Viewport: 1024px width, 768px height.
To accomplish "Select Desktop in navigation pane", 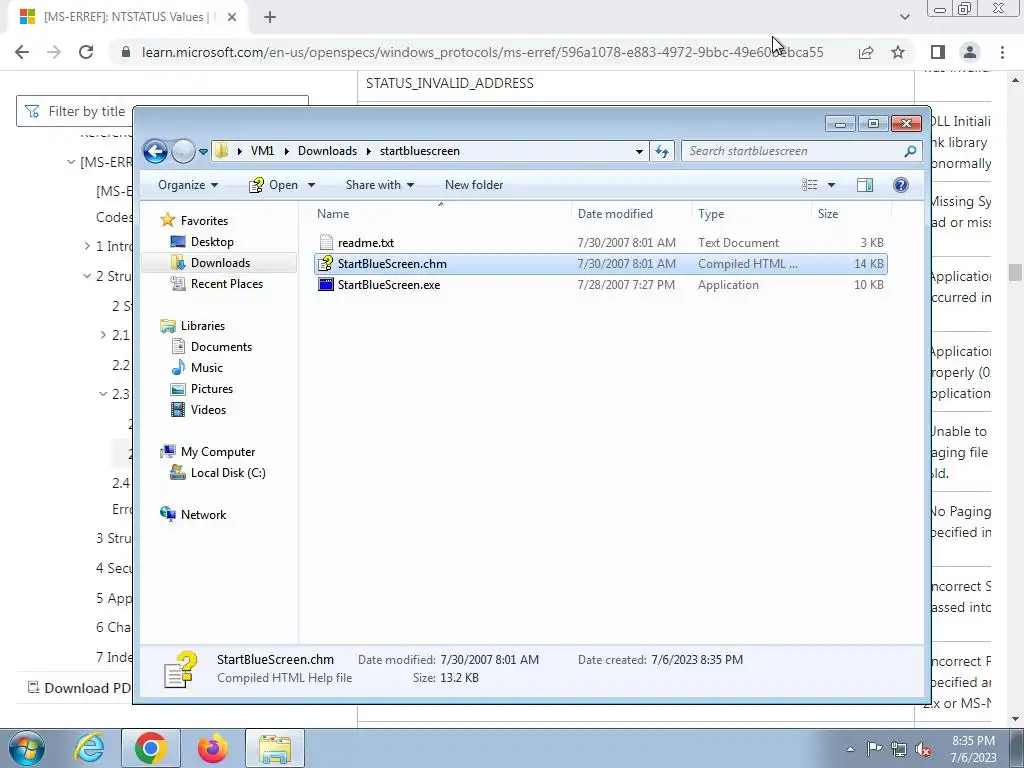I will [212, 242].
